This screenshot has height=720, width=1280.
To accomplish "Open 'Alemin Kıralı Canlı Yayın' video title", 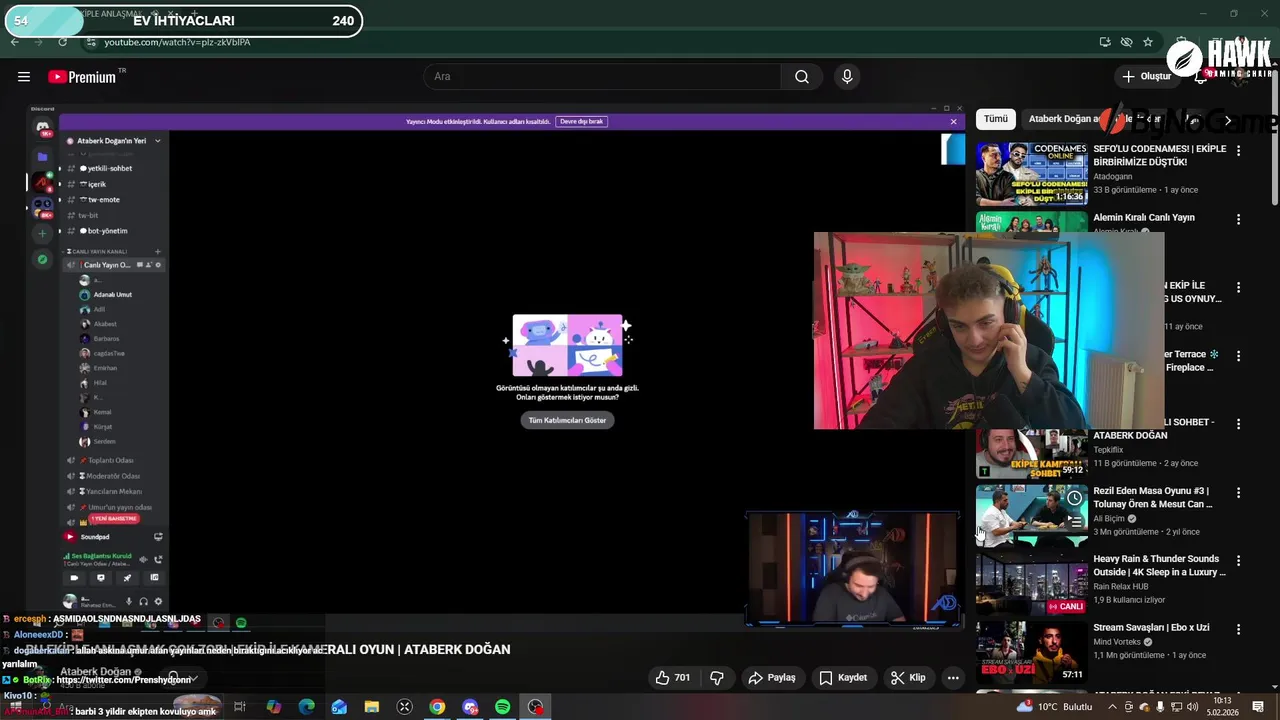I will pyautogui.click(x=1144, y=218).
